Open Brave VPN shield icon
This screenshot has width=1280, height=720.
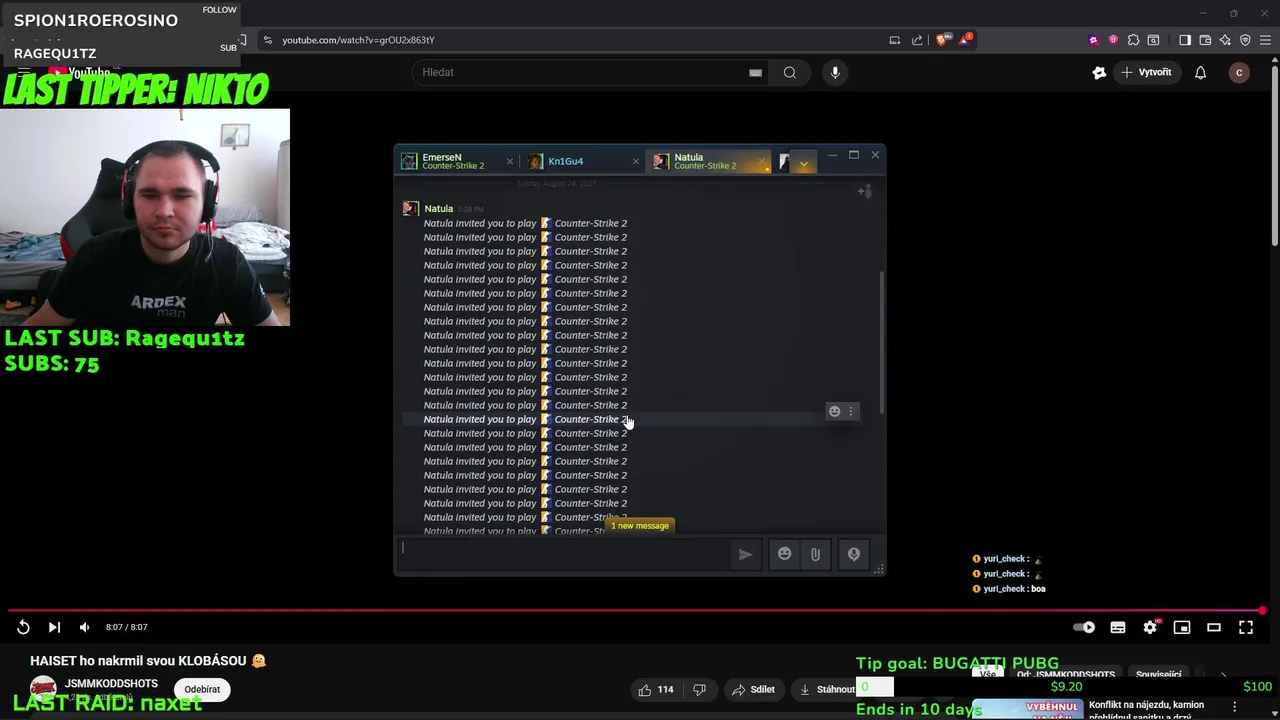1245,40
